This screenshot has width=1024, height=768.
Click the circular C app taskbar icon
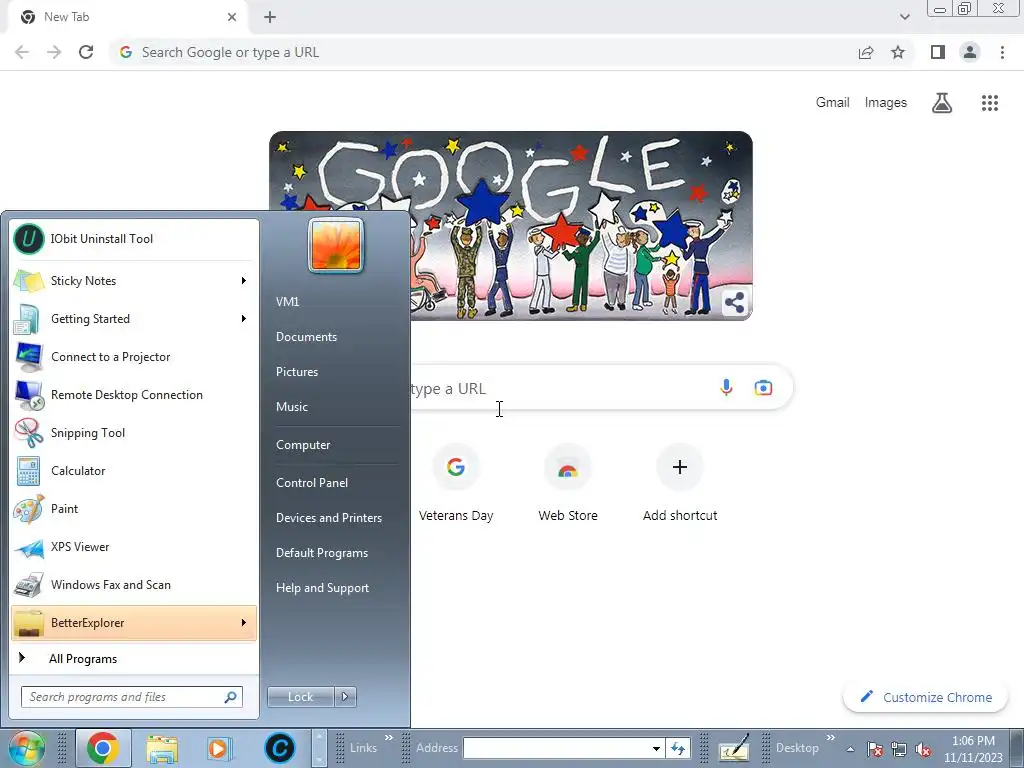pos(280,748)
